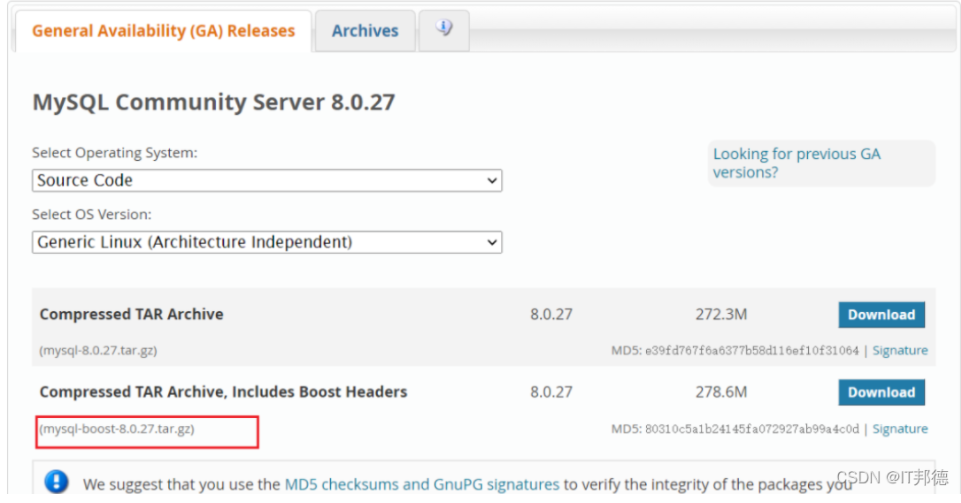
Task: Select the file name (mysql-8.0.27.tar.gz)
Action: [98, 350]
